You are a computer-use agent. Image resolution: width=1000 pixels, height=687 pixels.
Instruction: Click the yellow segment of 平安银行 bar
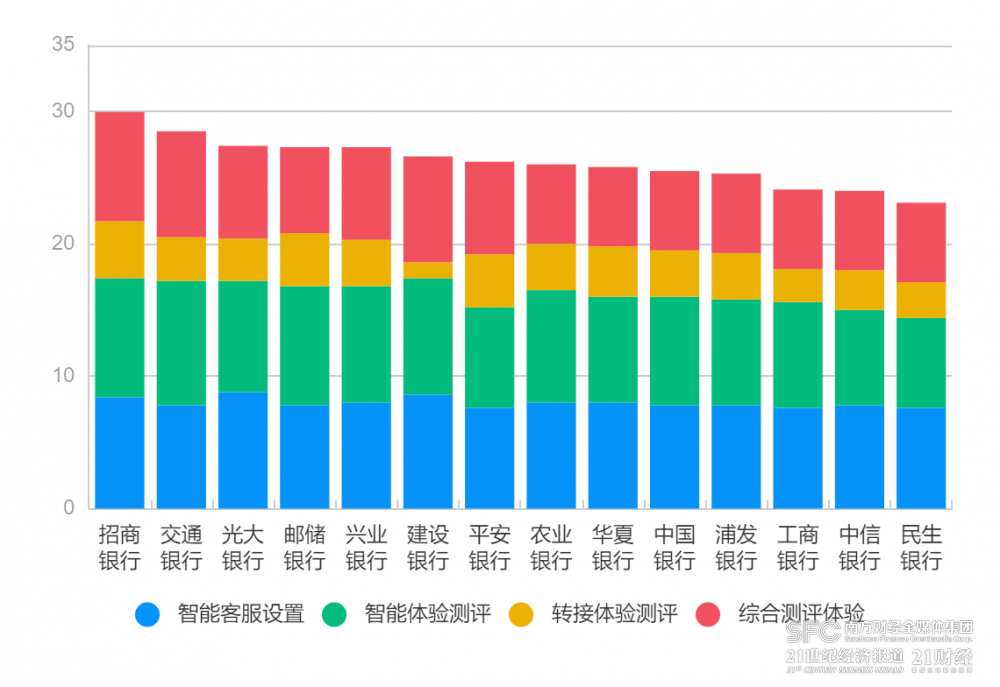click(490, 281)
